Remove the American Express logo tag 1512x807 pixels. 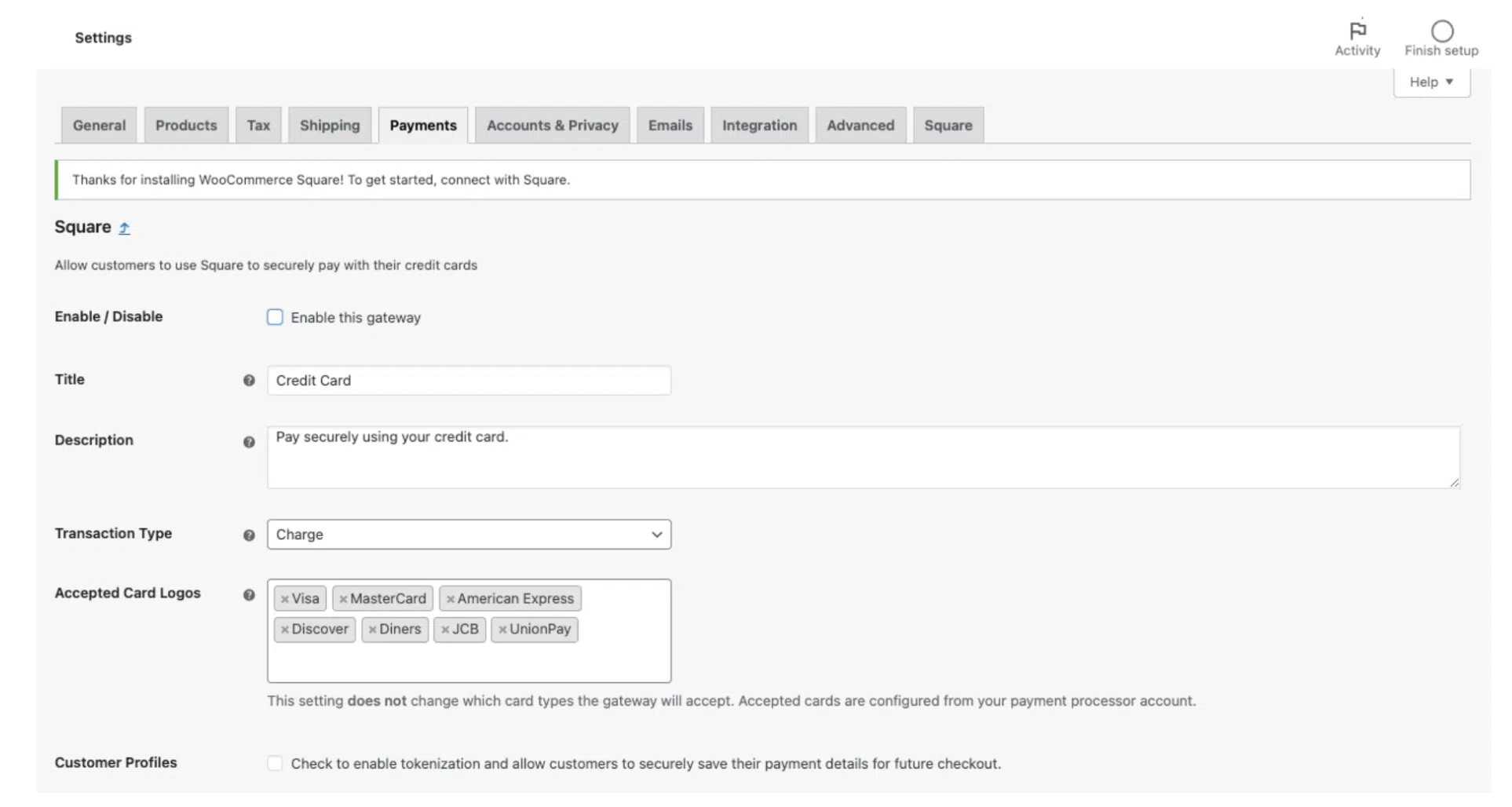point(451,601)
